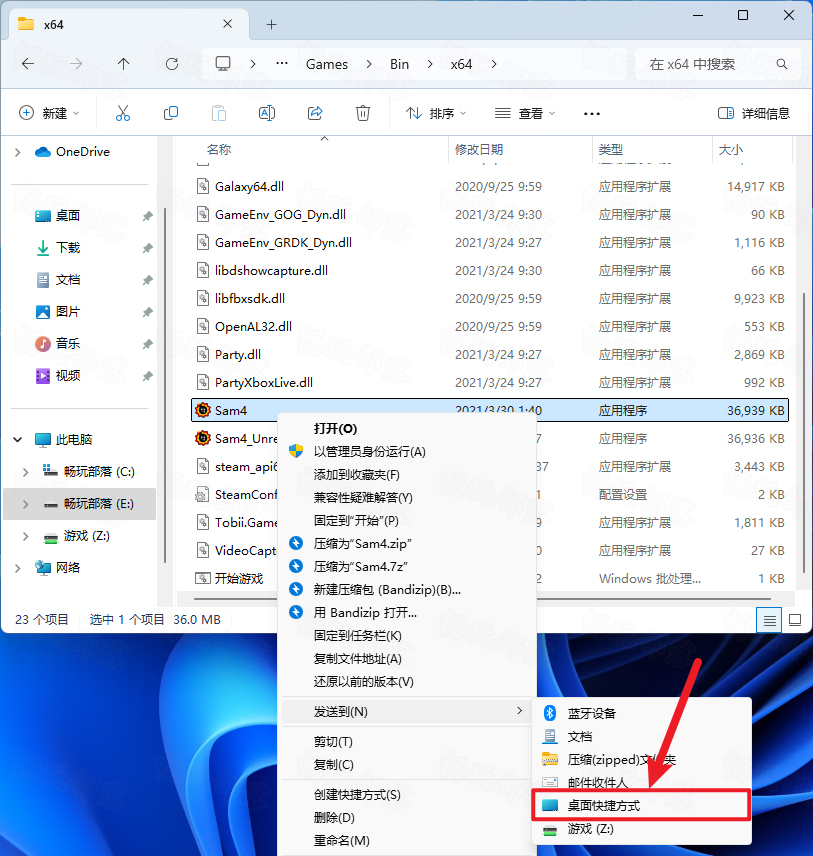This screenshot has height=856, width=813.
Task: Refresh the current folder view
Action: [172, 64]
